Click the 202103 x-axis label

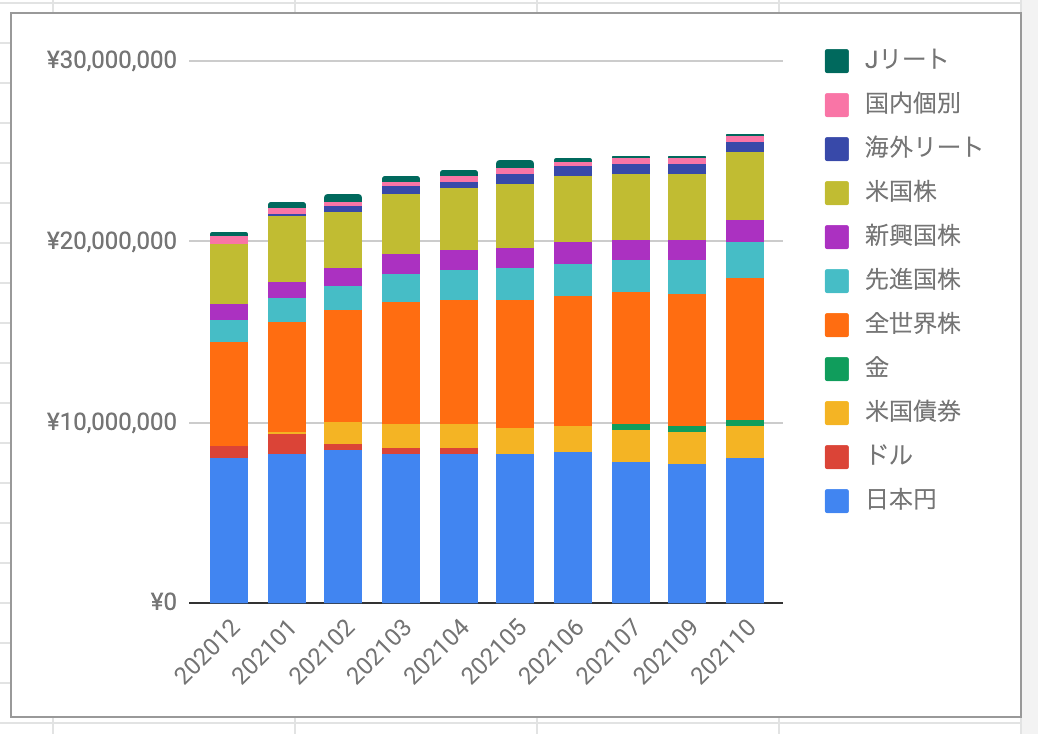[x=381, y=652]
